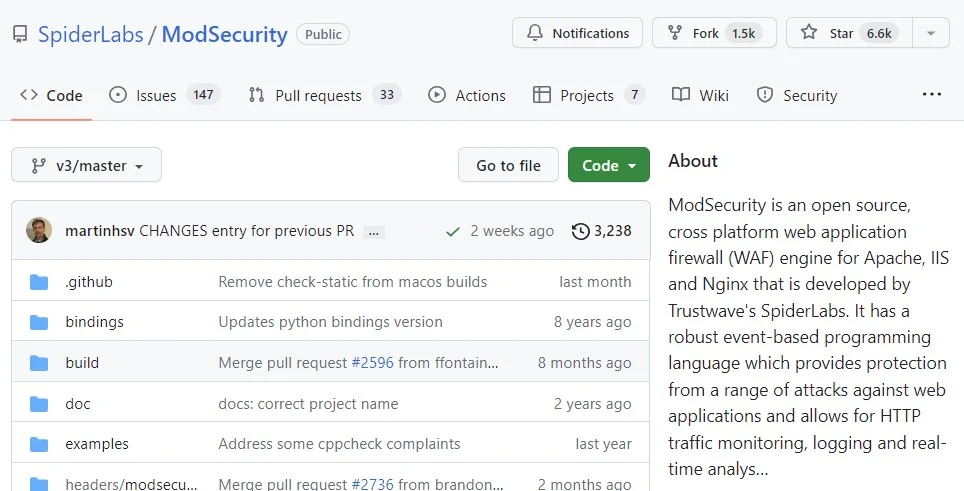Star the ModSecurity repository

pos(849,33)
